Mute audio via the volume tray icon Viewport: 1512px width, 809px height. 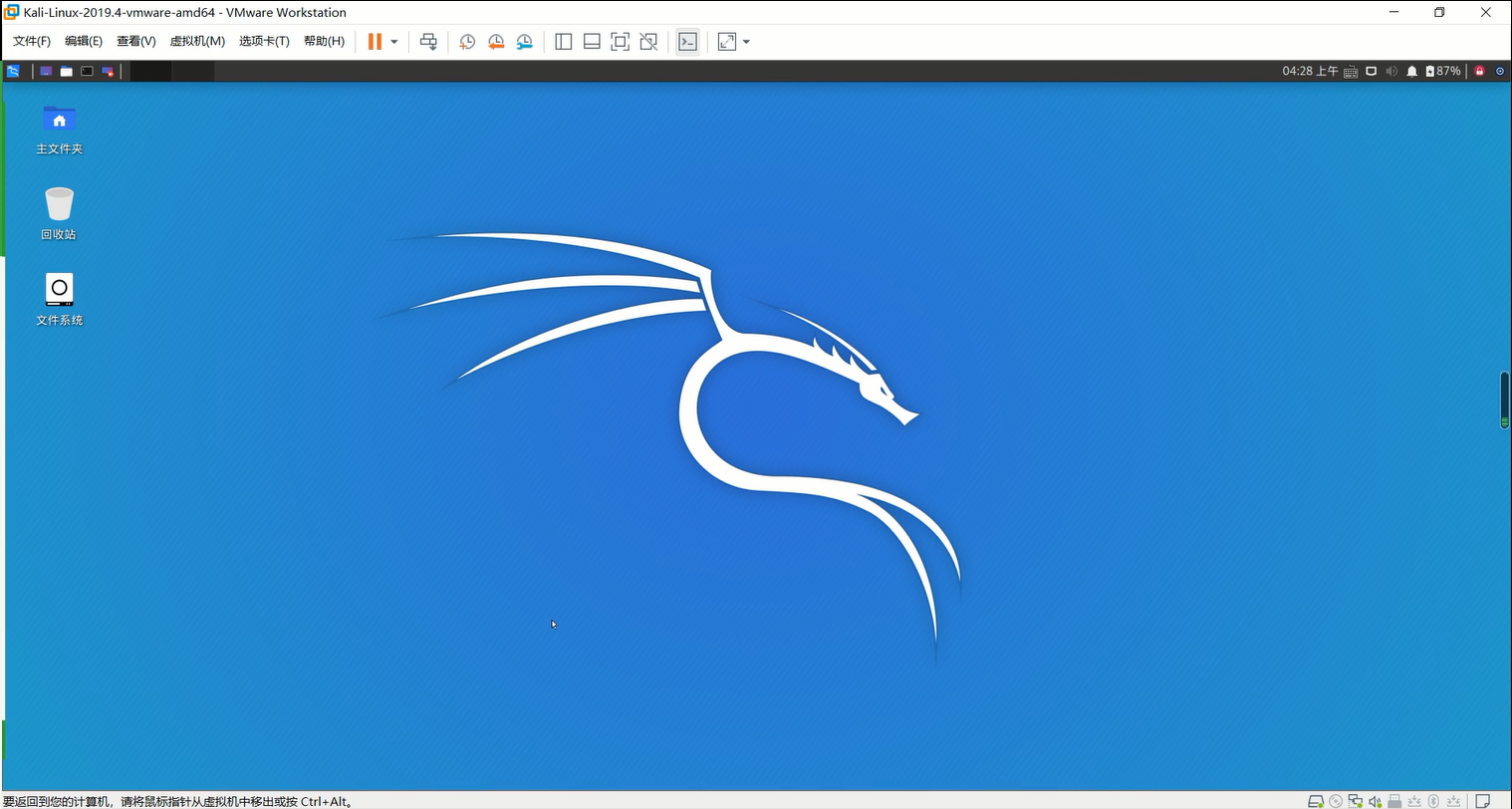tap(1391, 71)
